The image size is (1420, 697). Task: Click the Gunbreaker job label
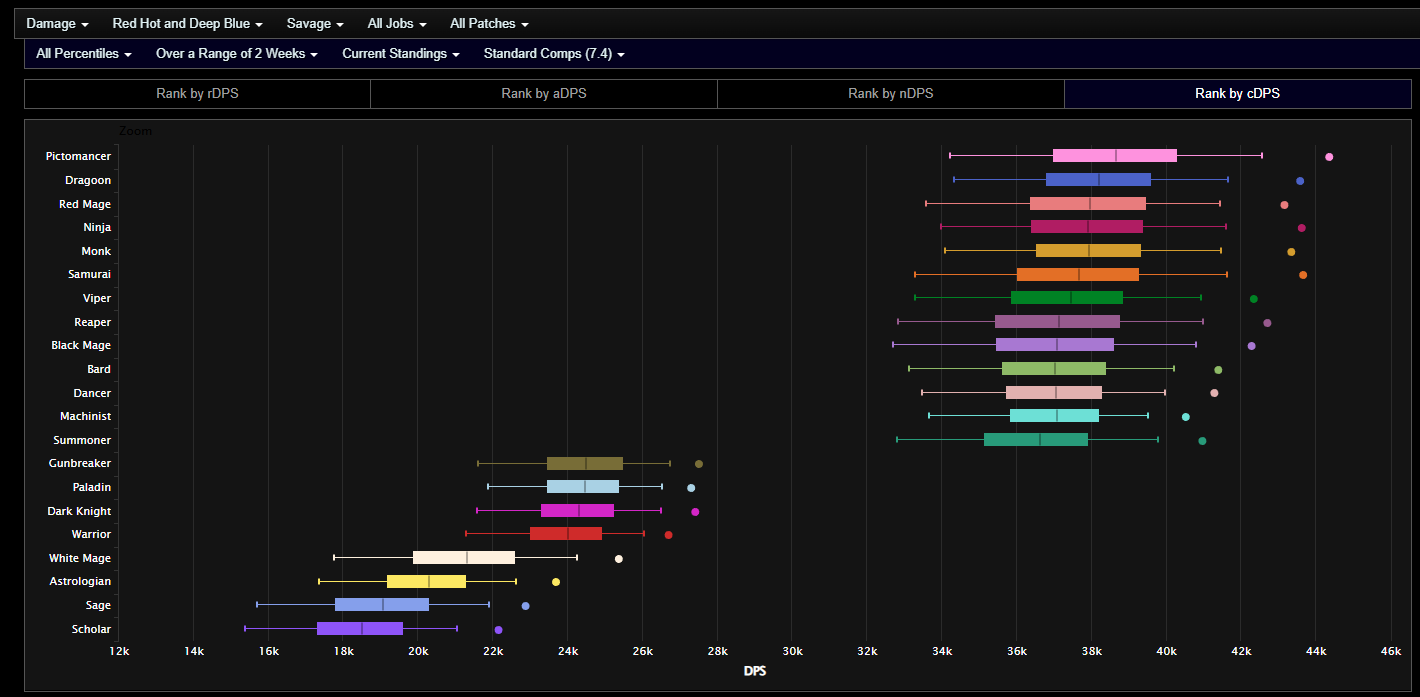pos(80,463)
